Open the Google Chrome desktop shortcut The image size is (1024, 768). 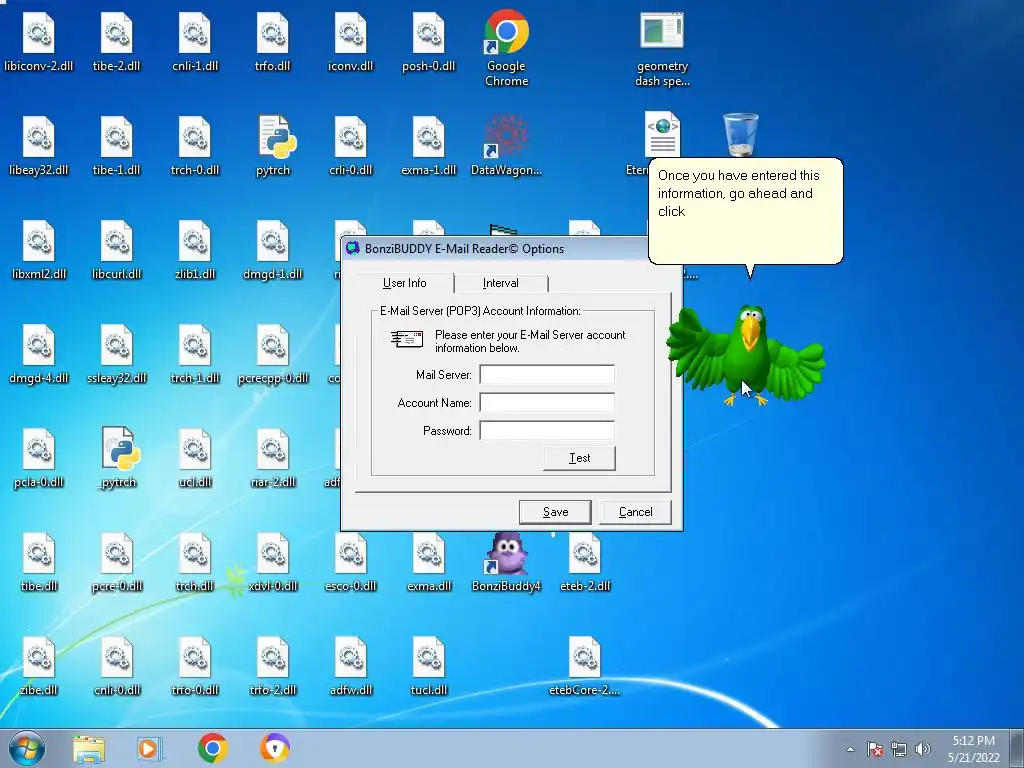(x=506, y=48)
